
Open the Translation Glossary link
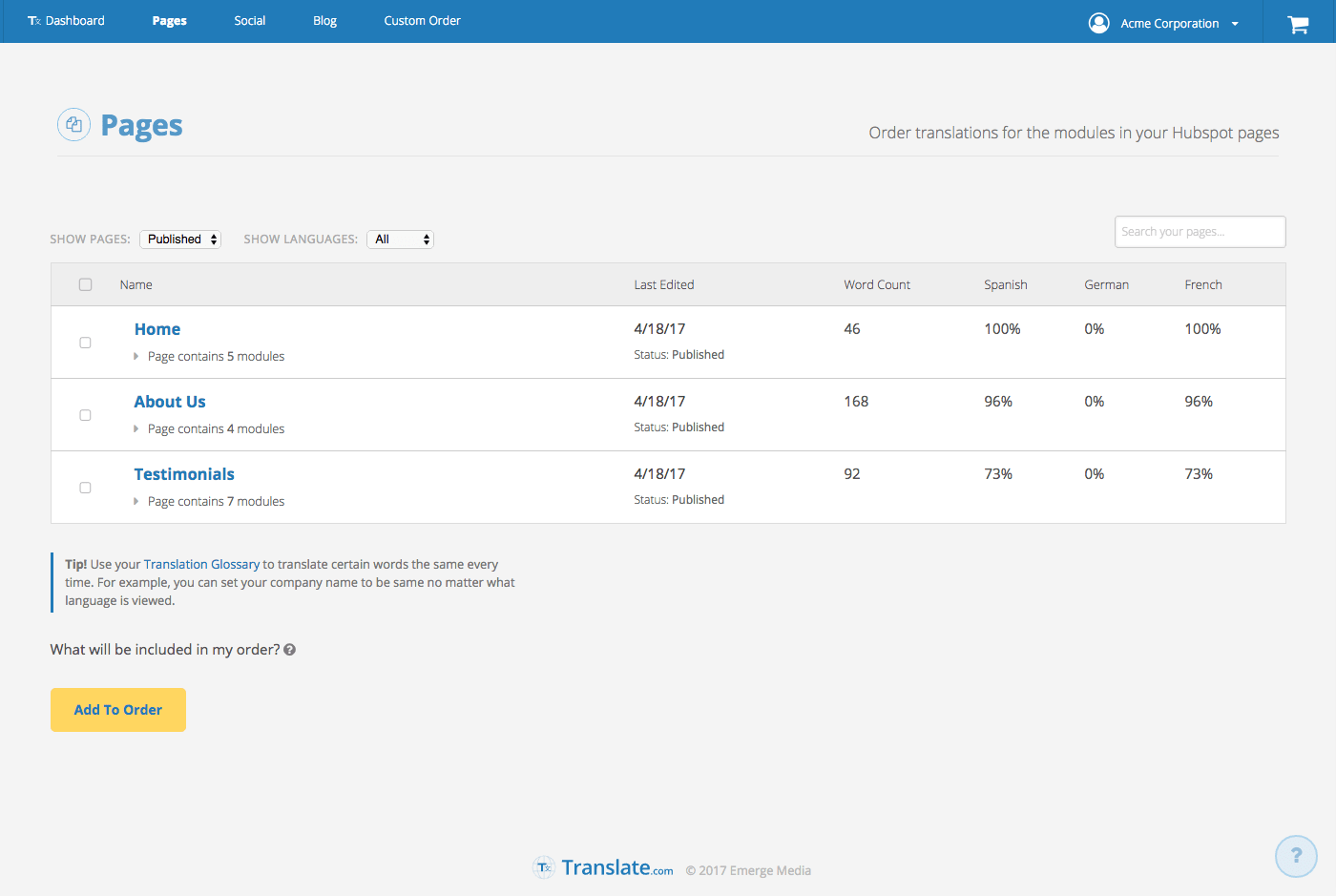(x=201, y=565)
